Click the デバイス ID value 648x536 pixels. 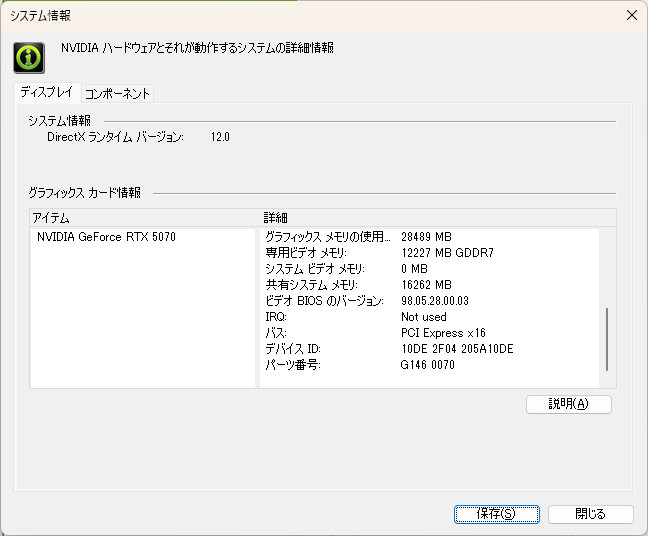[x=457, y=349]
